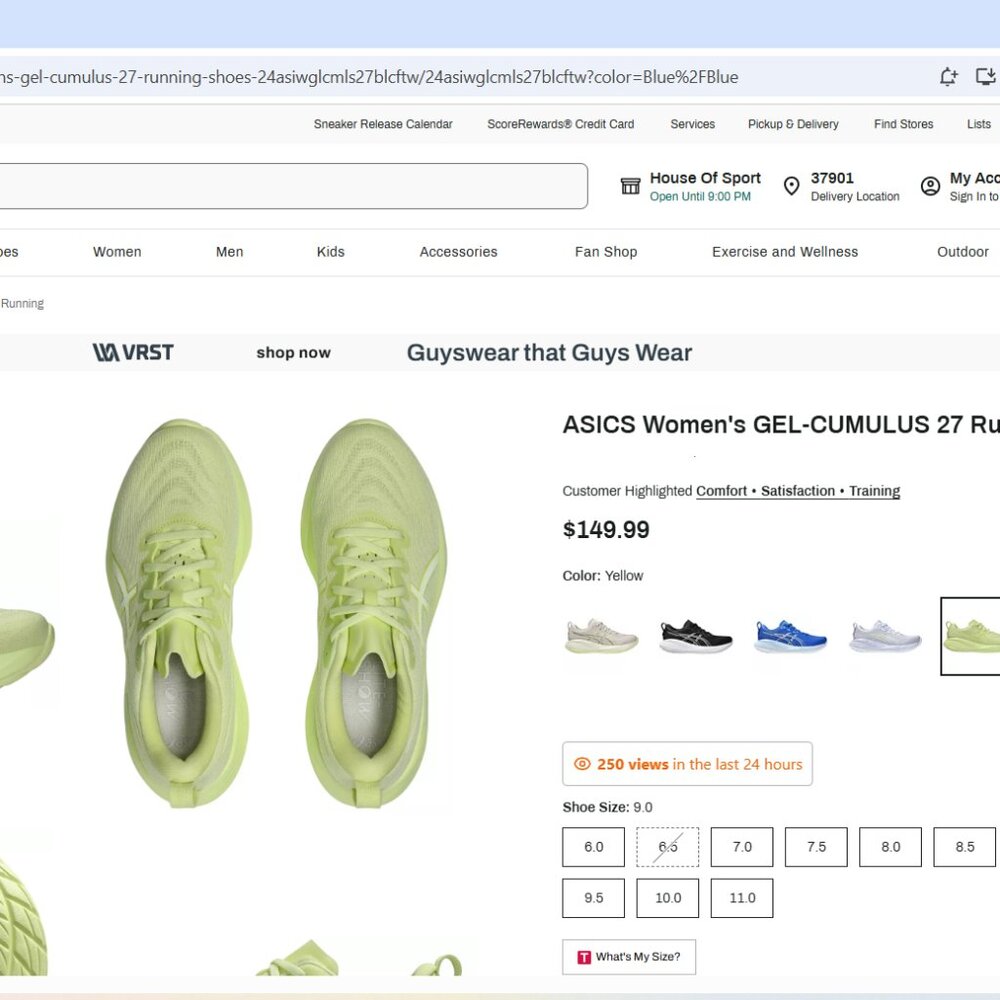Click the VRST logo in the banner

coord(133,352)
